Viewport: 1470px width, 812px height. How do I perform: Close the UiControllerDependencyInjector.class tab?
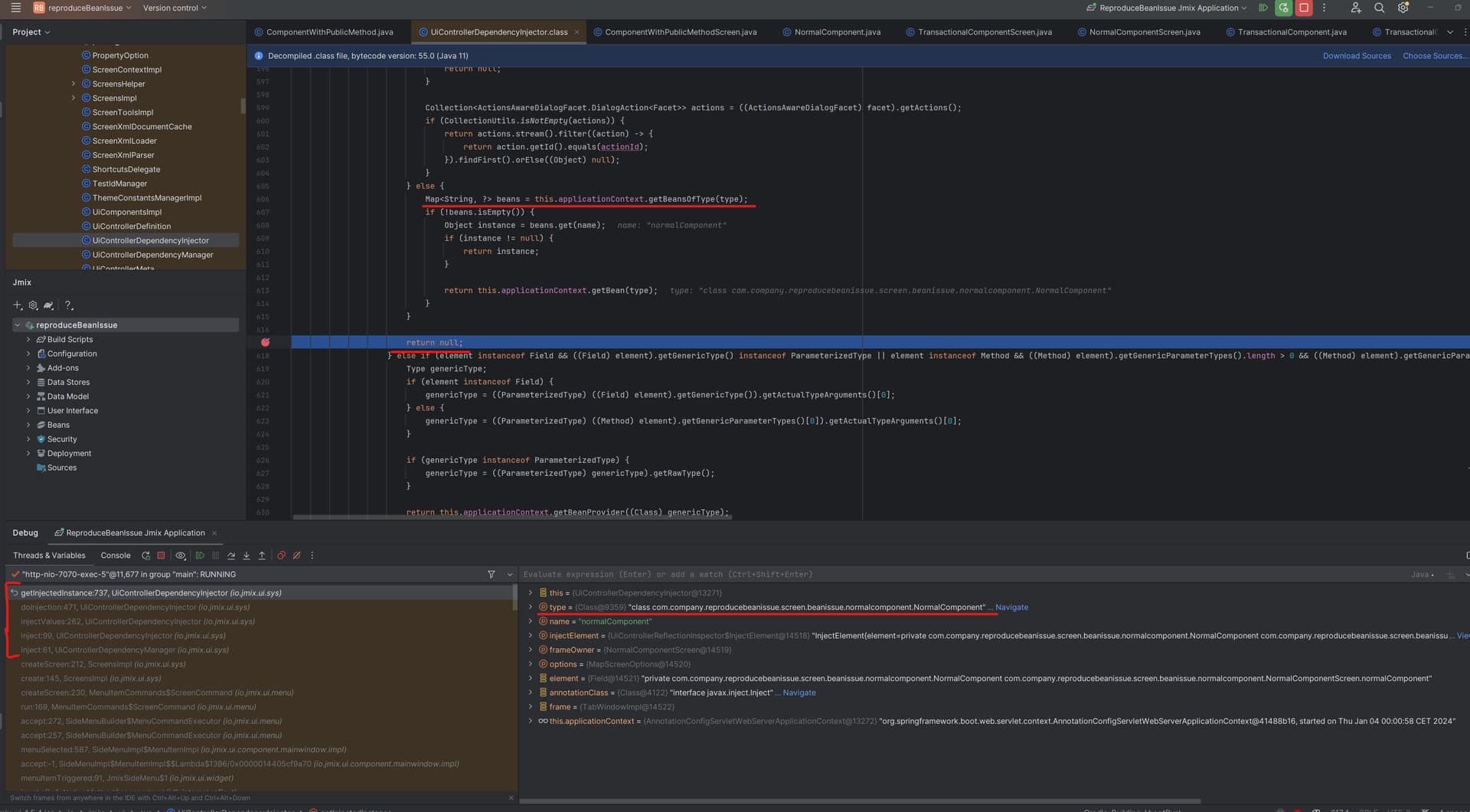click(577, 32)
